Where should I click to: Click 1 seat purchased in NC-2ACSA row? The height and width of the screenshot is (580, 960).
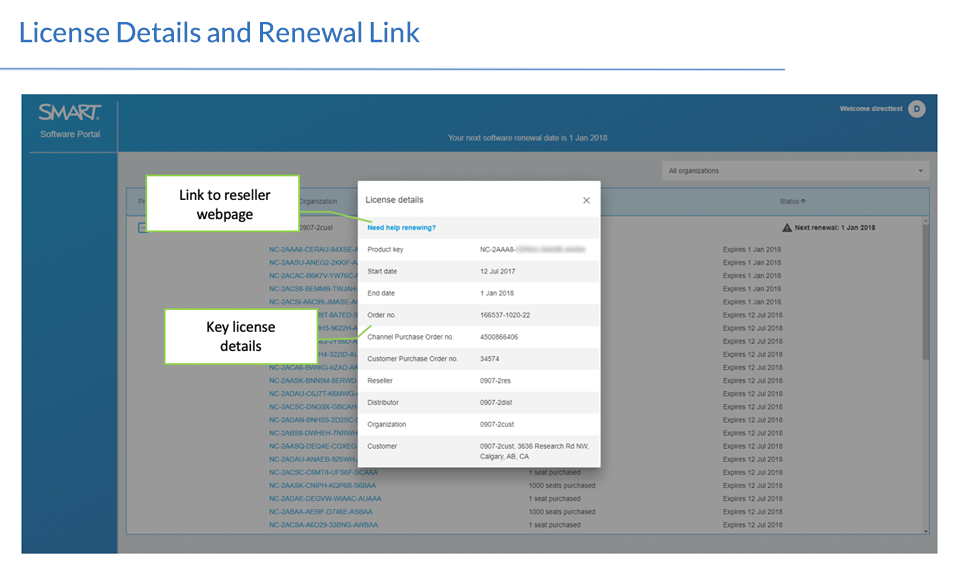point(554,525)
